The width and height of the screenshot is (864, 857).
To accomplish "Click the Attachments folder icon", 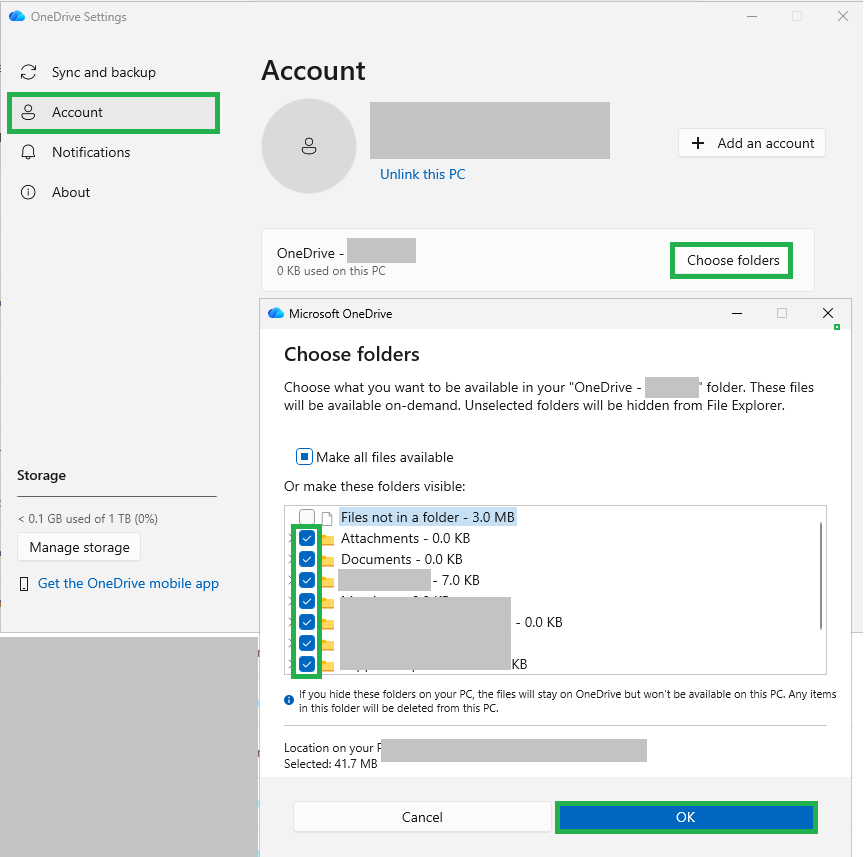I will 328,539.
